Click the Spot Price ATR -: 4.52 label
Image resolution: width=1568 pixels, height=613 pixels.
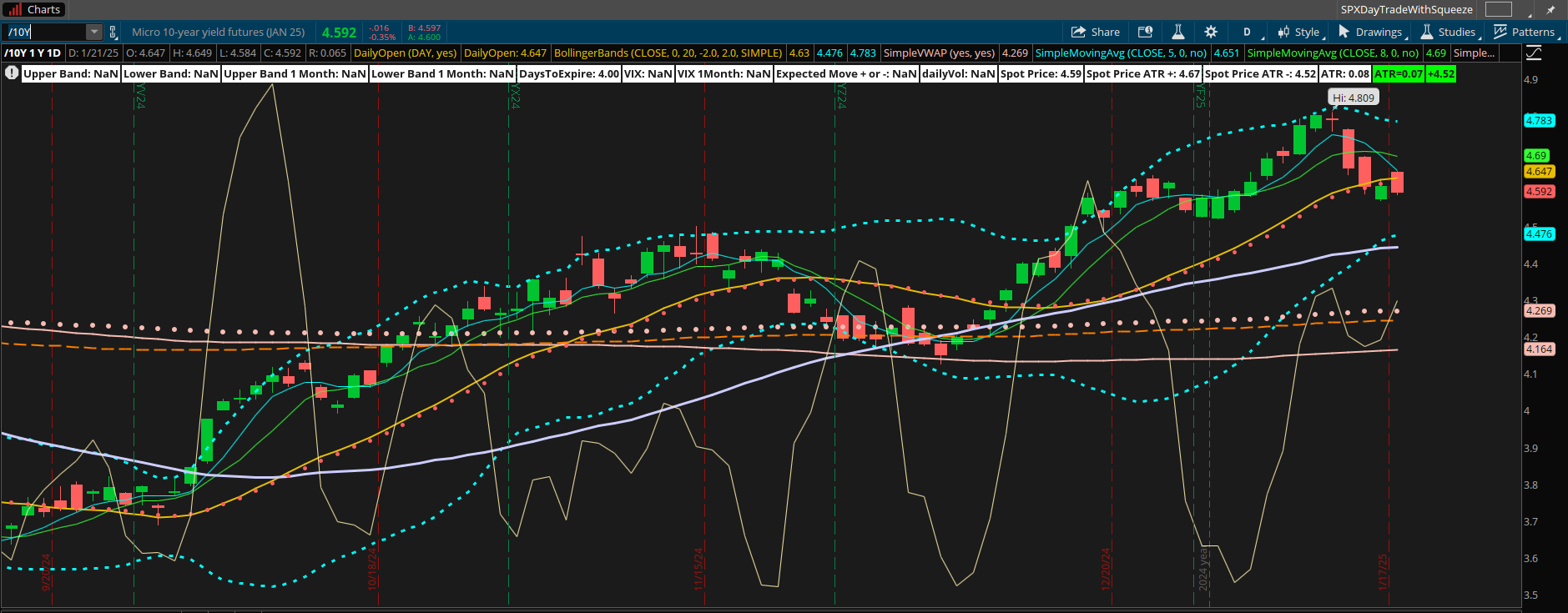pos(1260,73)
